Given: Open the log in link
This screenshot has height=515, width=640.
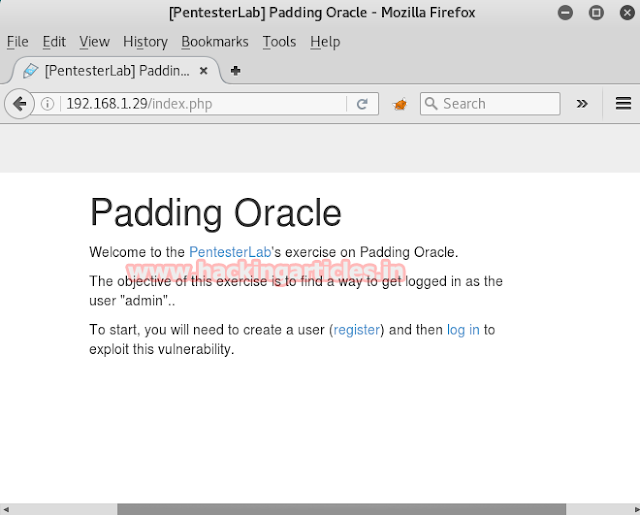Looking at the screenshot, I should point(463,330).
